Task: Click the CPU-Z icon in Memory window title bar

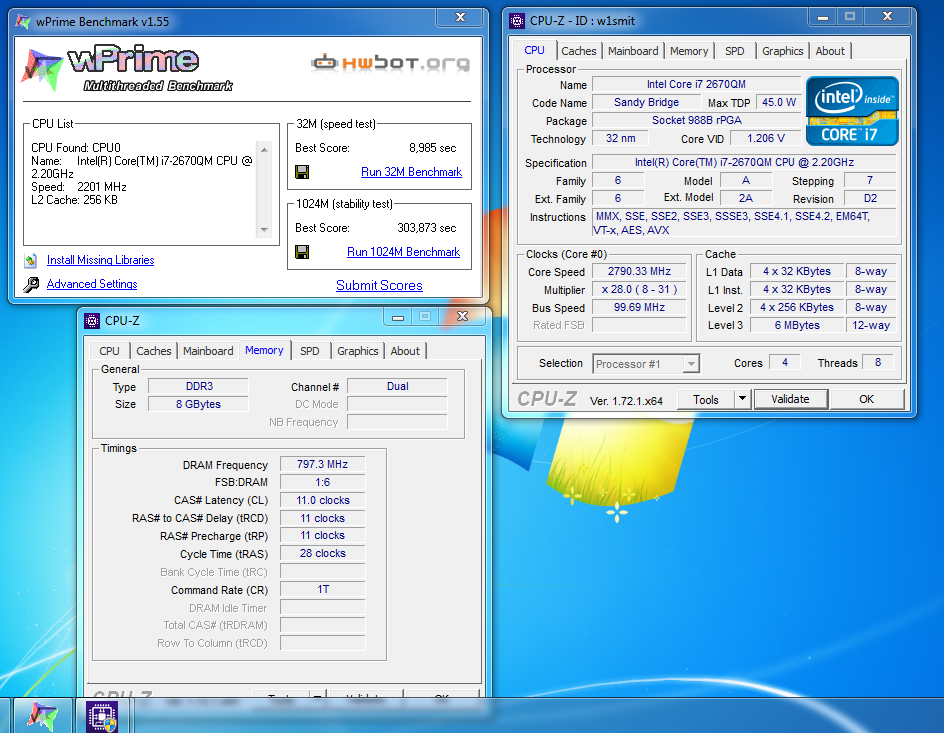Action: pyautogui.click(x=92, y=321)
